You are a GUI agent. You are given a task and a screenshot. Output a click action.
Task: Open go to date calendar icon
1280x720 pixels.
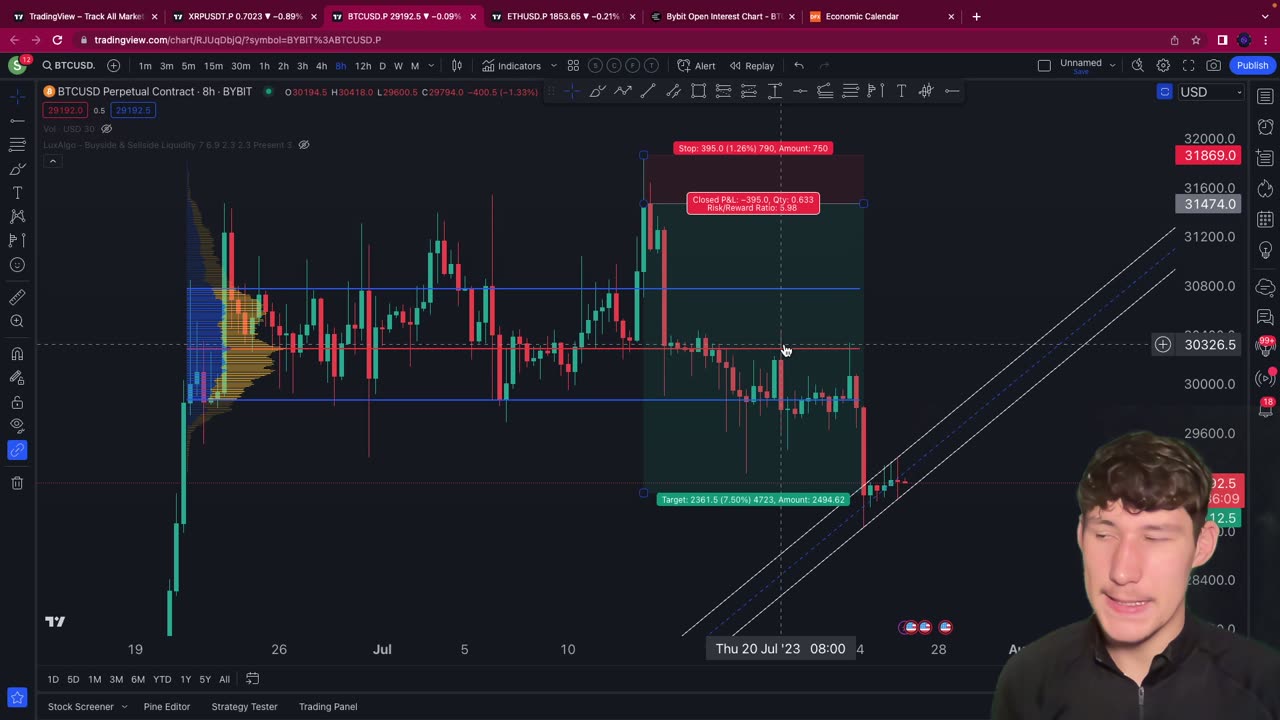point(252,679)
